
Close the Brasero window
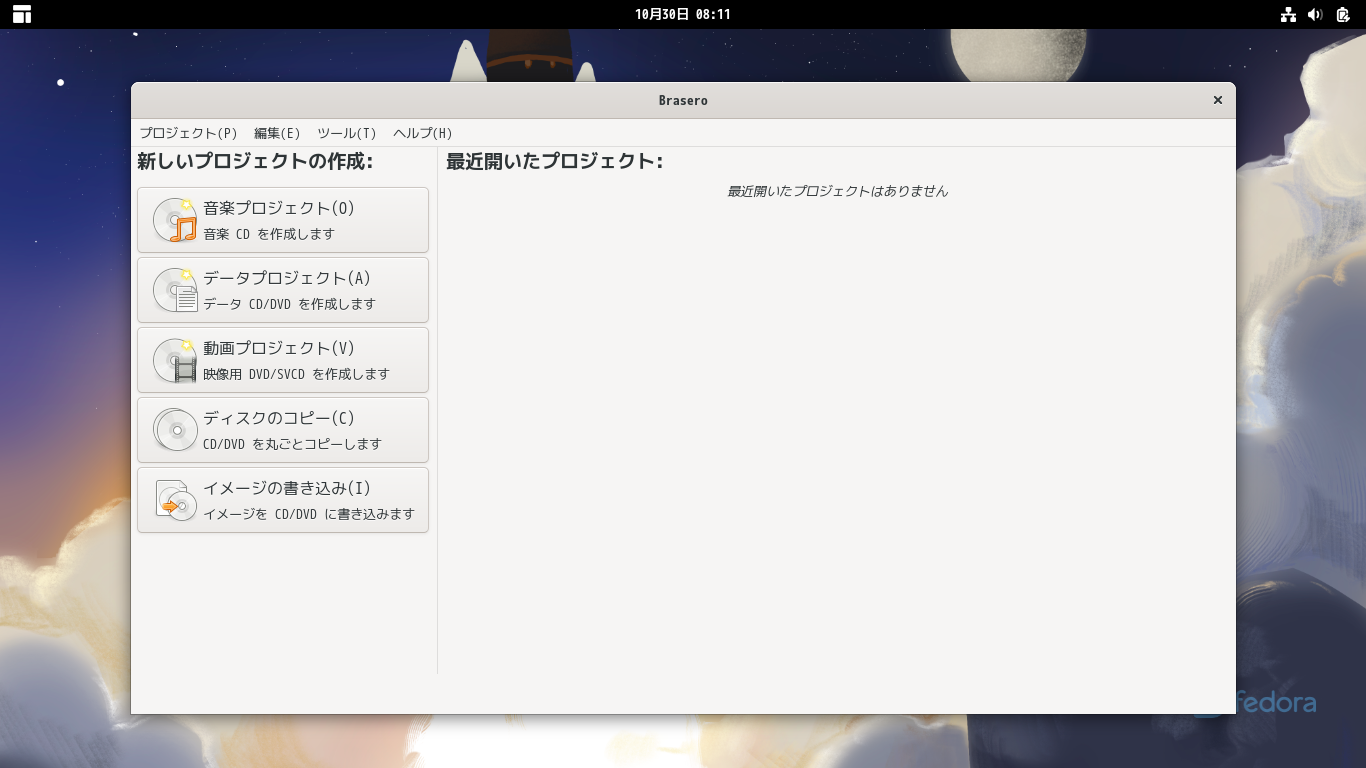pyautogui.click(x=1218, y=100)
